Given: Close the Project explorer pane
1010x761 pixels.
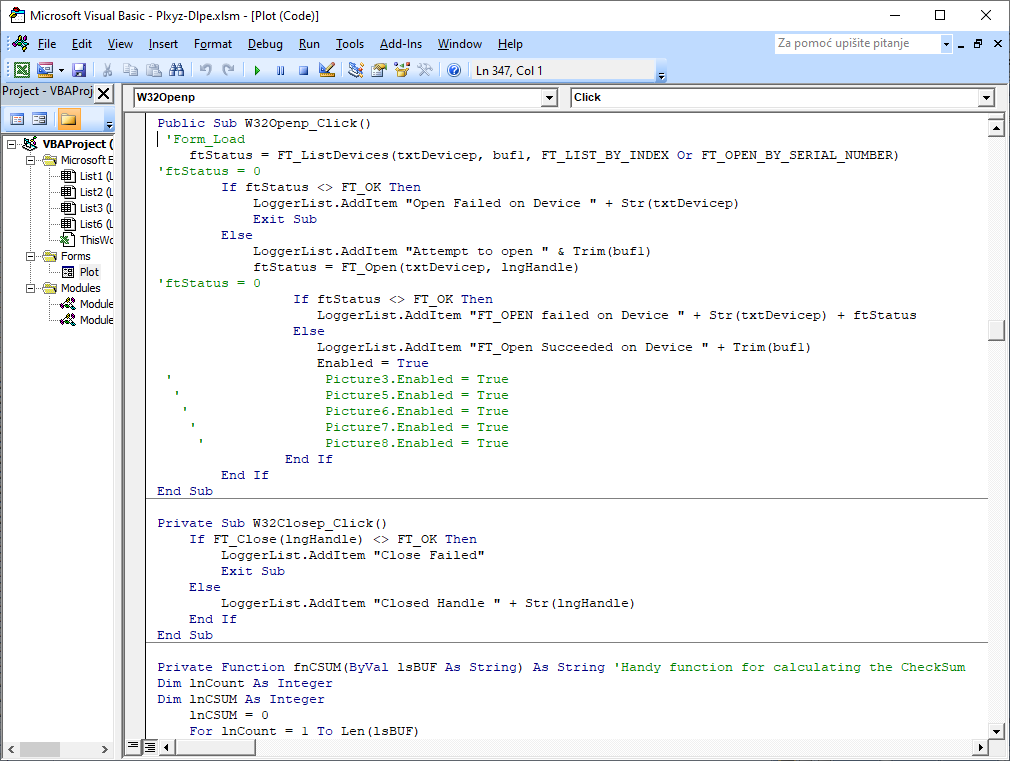Looking at the screenshot, I should [x=103, y=93].
